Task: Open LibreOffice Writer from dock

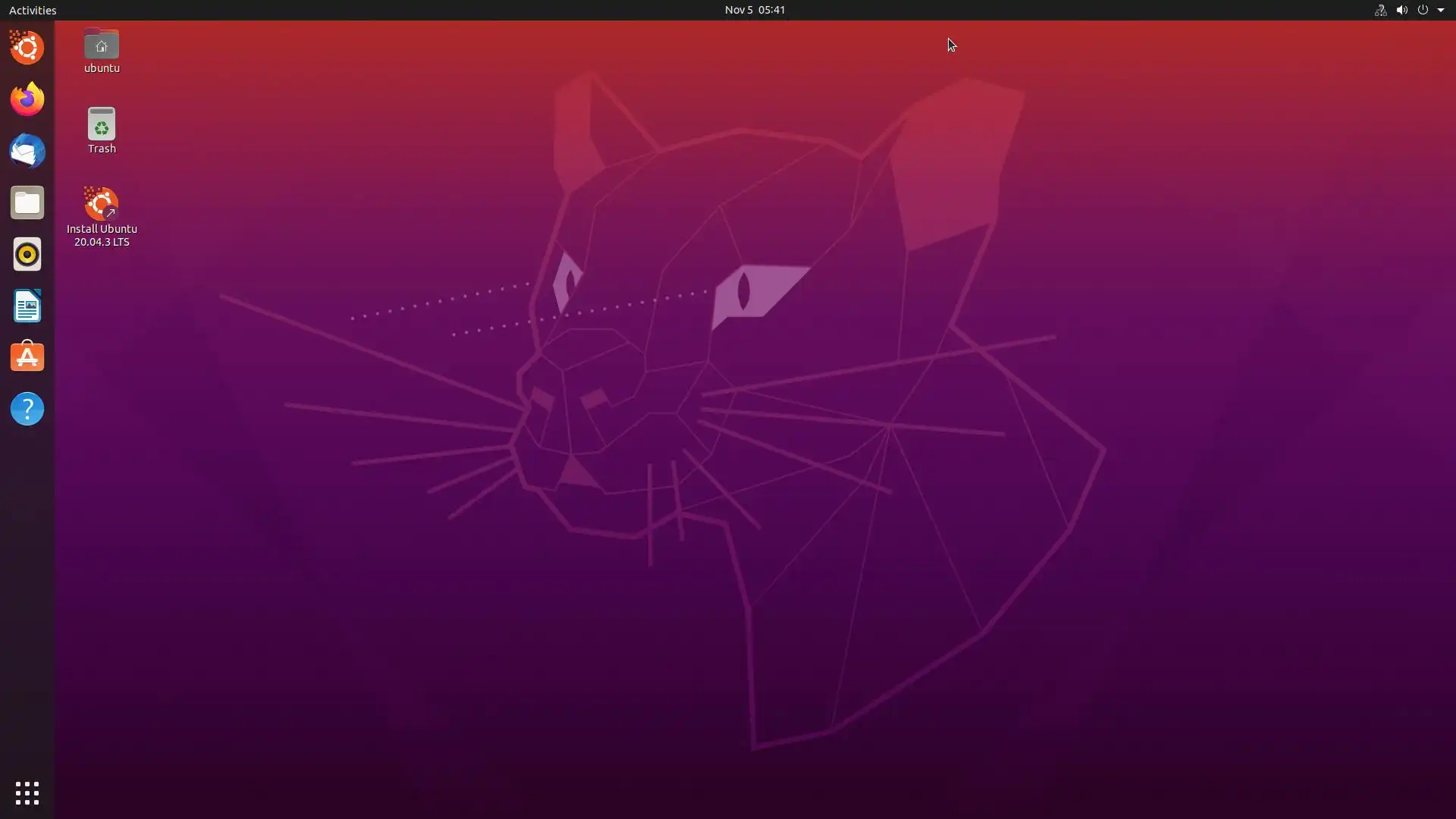Action: point(27,306)
